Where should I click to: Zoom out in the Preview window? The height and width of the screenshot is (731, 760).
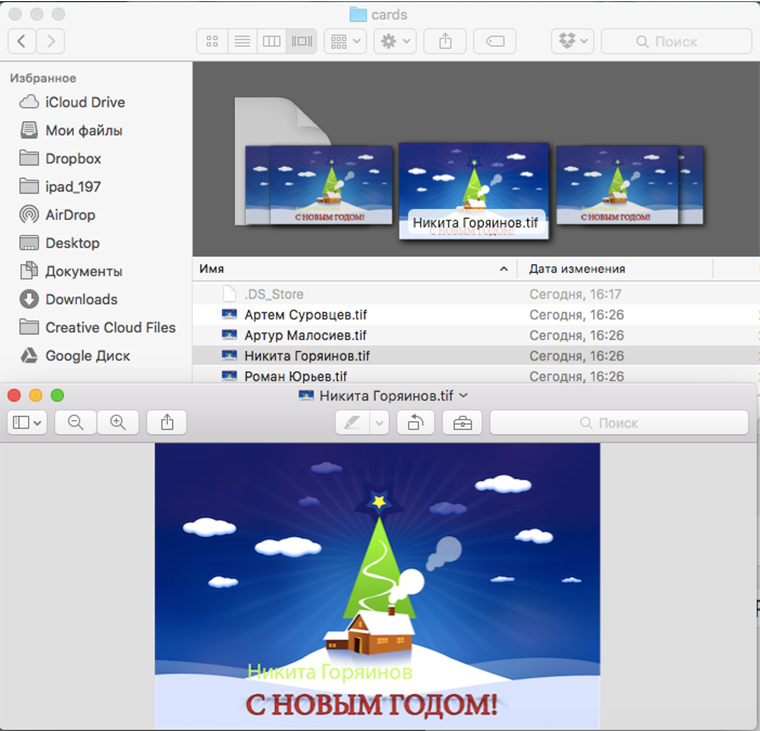(76, 422)
